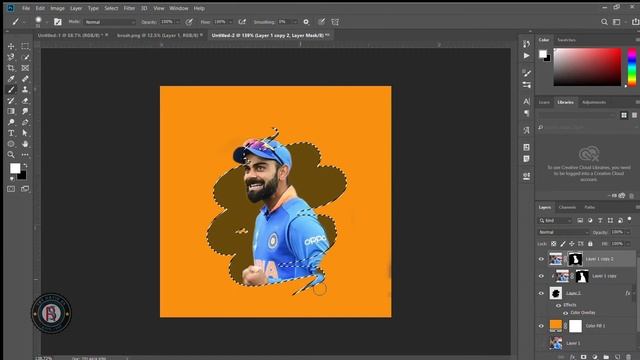
Task: Collapse Layer 2 effects with fx arrow
Action: point(633,293)
